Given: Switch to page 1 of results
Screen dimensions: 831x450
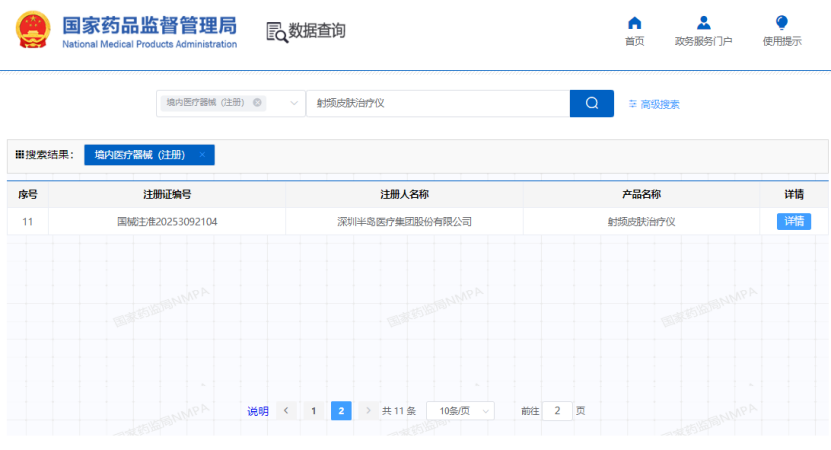Looking at the screenshot, I should (313, 411).
